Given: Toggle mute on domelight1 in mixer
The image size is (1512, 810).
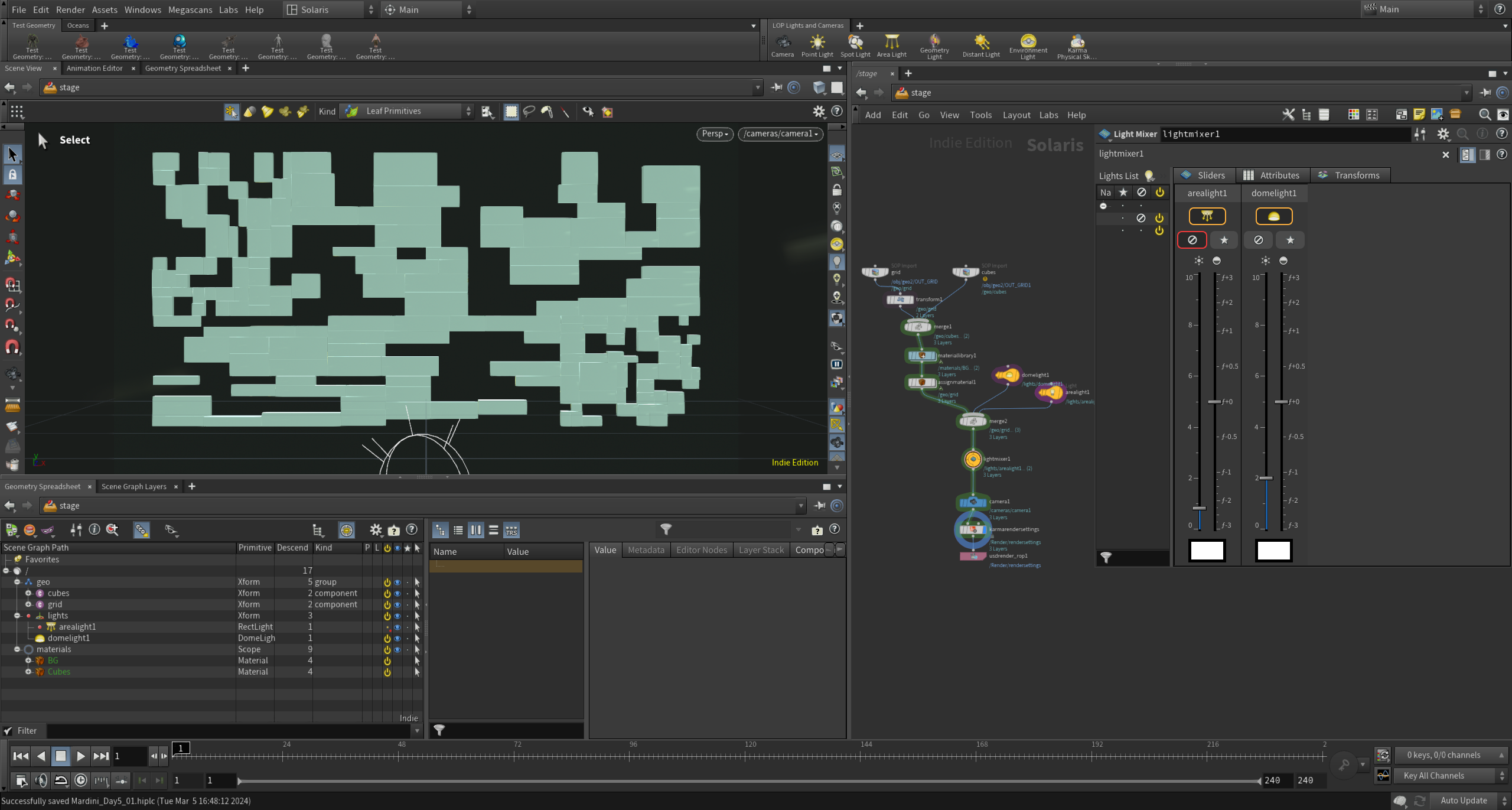Looking at the screenshot, I should tap(1258, 240).
